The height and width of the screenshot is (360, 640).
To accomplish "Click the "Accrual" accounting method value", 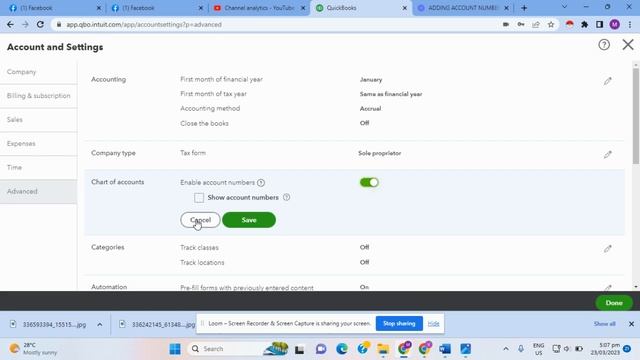I will (x=370, y=109).
